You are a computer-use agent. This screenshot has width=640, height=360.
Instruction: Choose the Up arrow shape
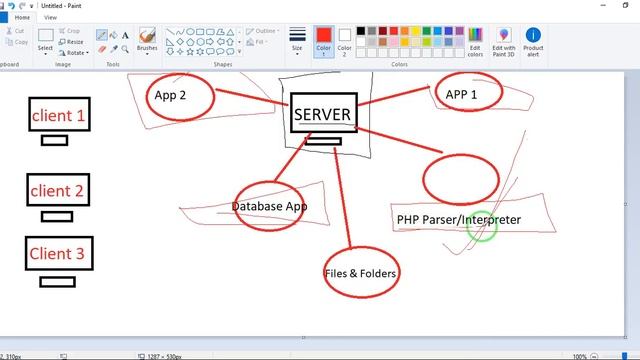click(x=230, y=42)
